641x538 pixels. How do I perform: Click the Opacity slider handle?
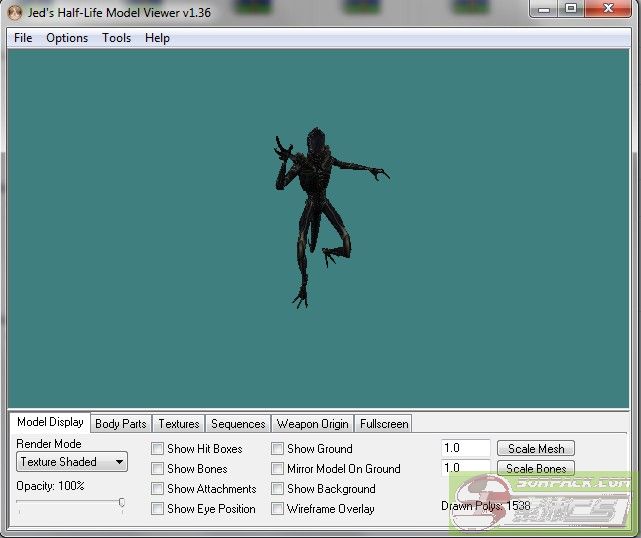coord(122,503)
